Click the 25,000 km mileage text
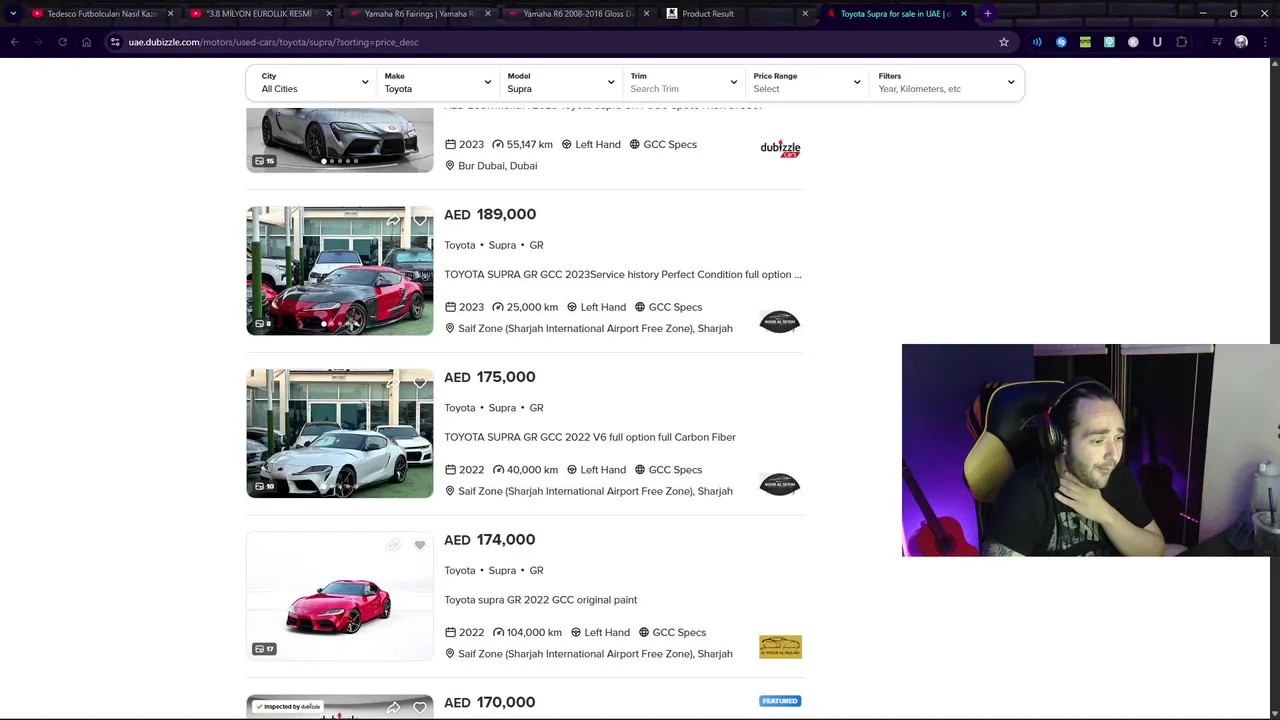 532,307
